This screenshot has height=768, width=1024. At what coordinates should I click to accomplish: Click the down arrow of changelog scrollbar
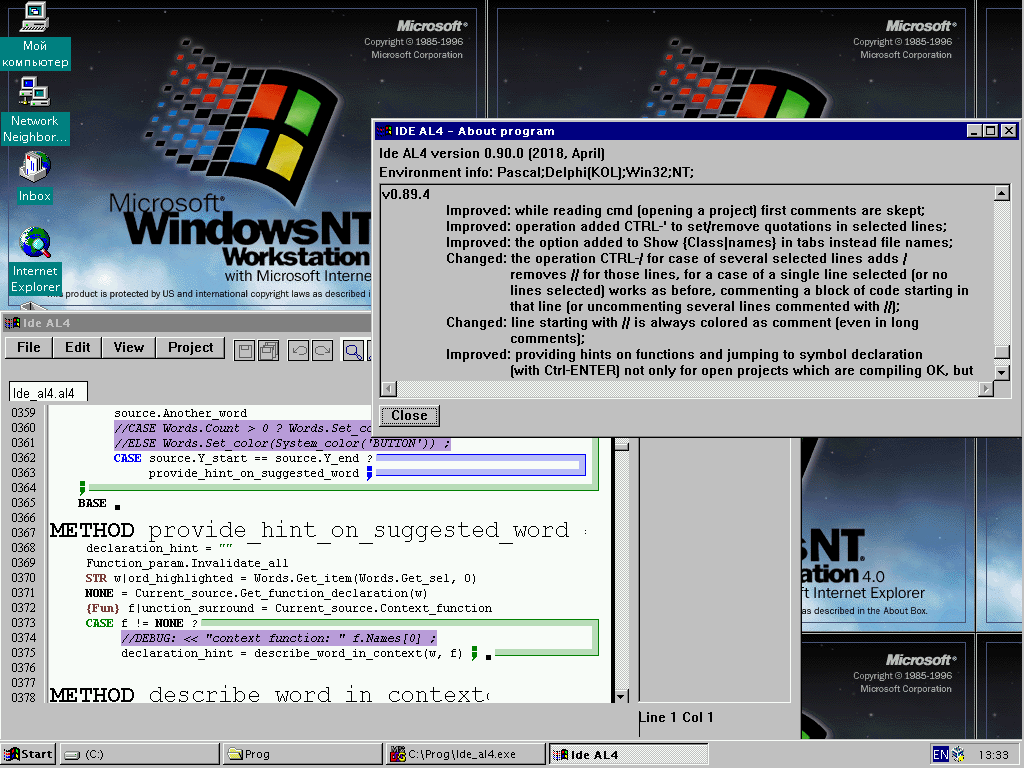[1002, 372]
